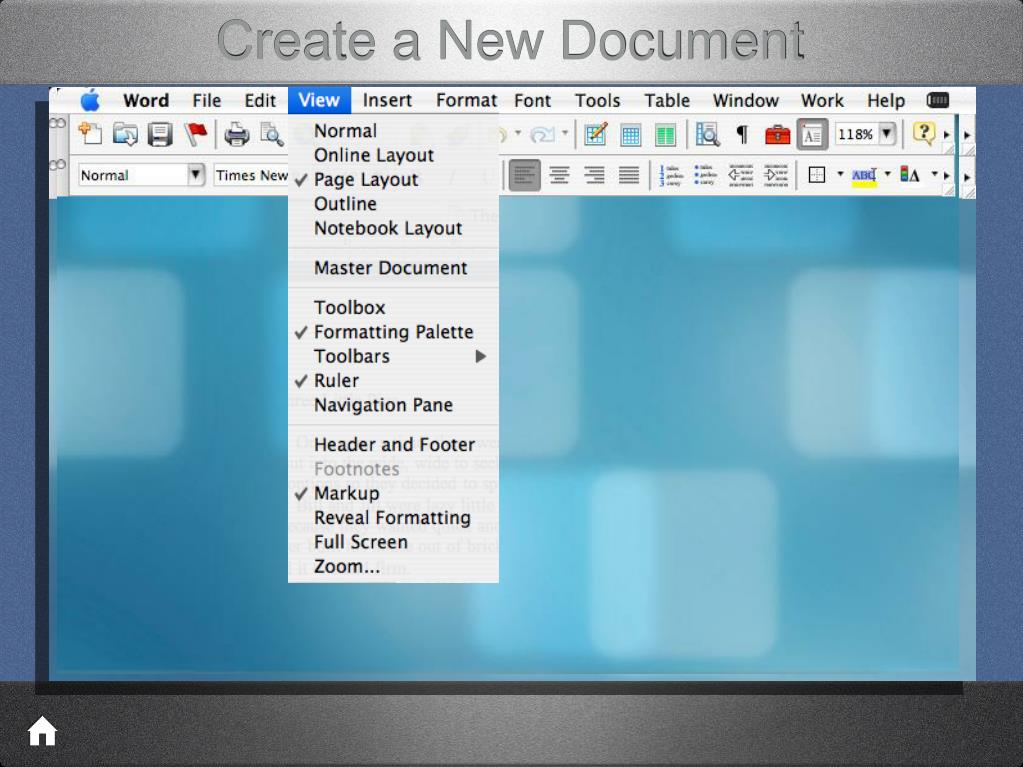Image resolution: width=1023 pixels, height=767 pixels.
Task: Click the Save floppy disk icon
Action: (160, 134)
